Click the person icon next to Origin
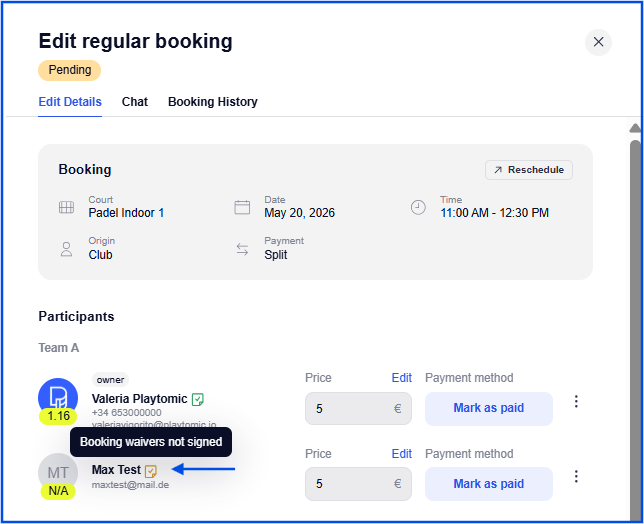 [x=67, y=249]
